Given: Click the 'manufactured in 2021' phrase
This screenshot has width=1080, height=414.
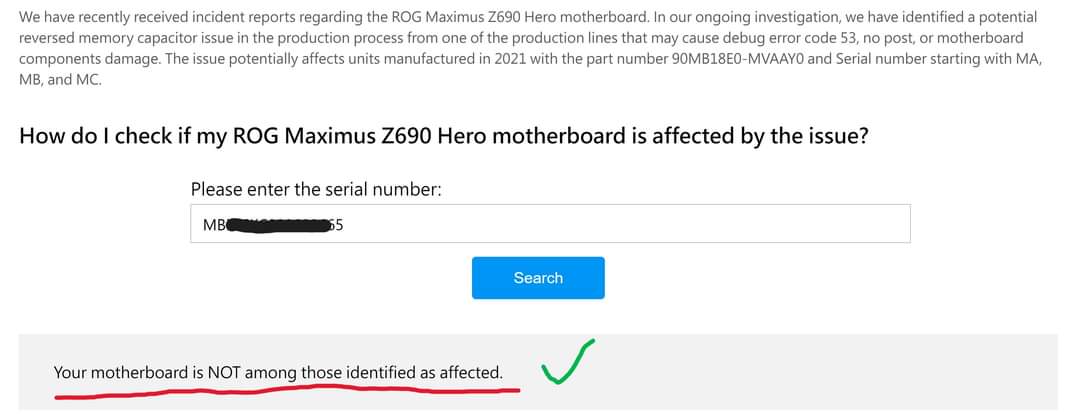Looking at the screenshot, I should tap(459, 59).
